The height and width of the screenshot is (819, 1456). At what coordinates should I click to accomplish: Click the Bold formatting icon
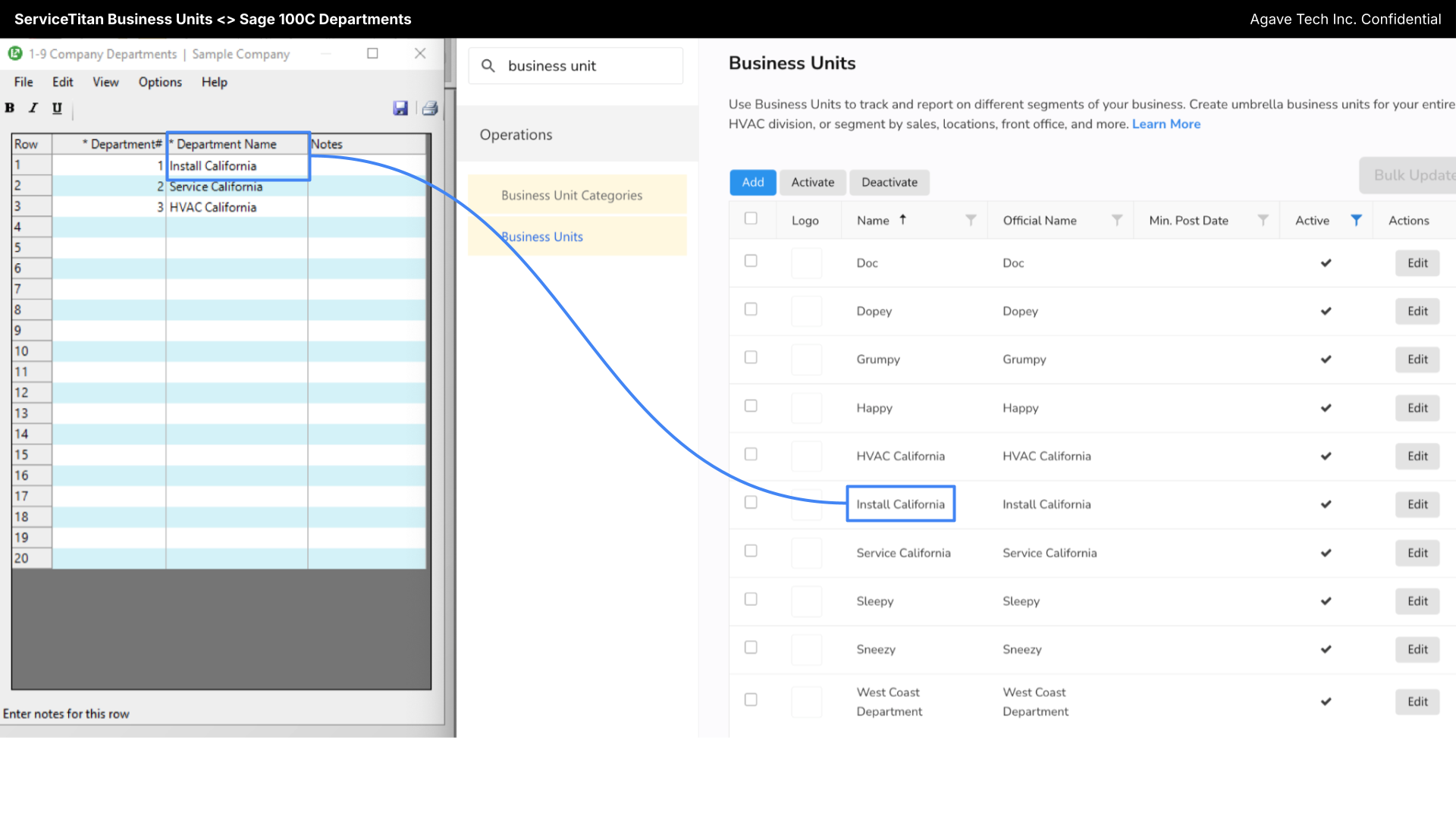pyautogui.click(x=10, y=108)
